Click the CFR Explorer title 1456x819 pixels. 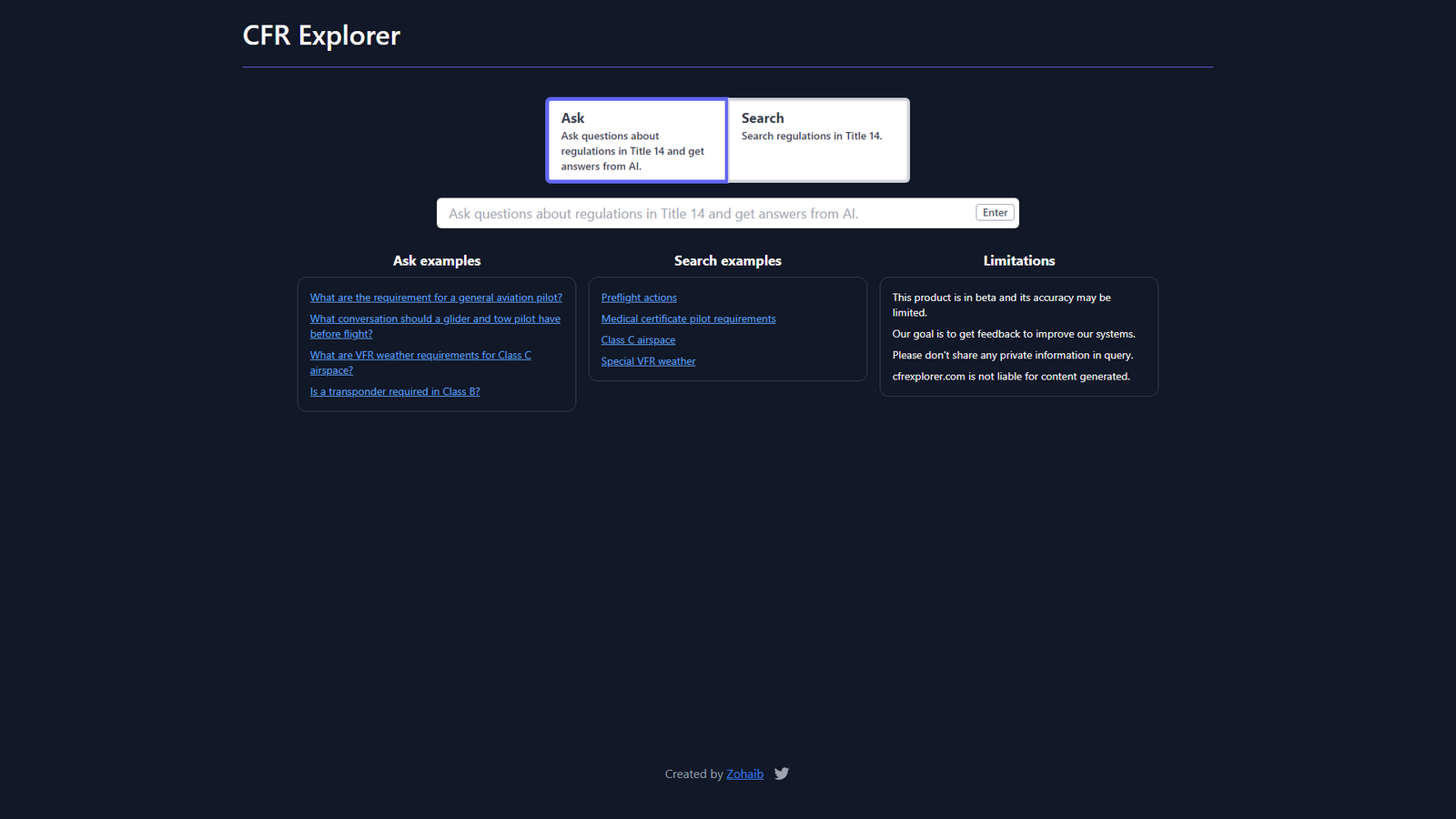click(x=321, y=35)
